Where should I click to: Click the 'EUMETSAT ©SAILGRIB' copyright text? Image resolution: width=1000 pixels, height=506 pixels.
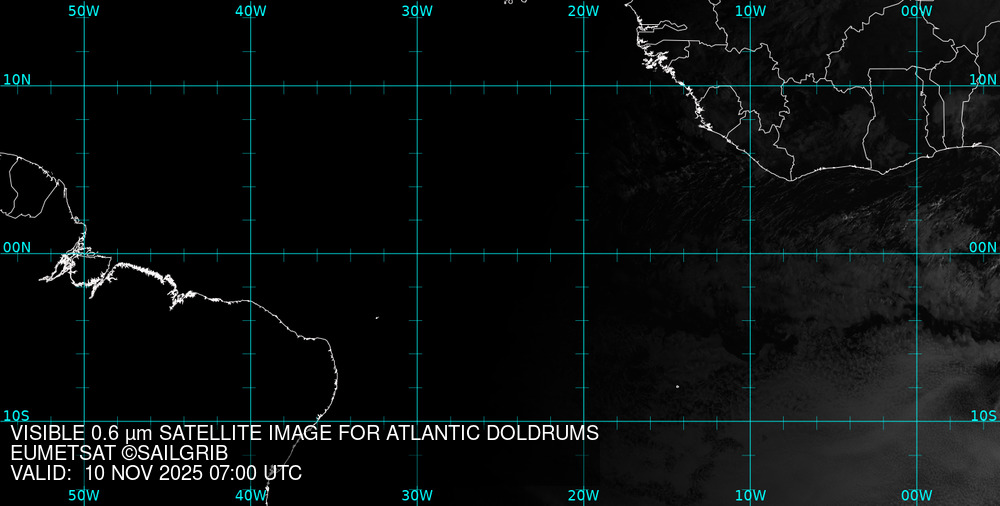(119, 453)
